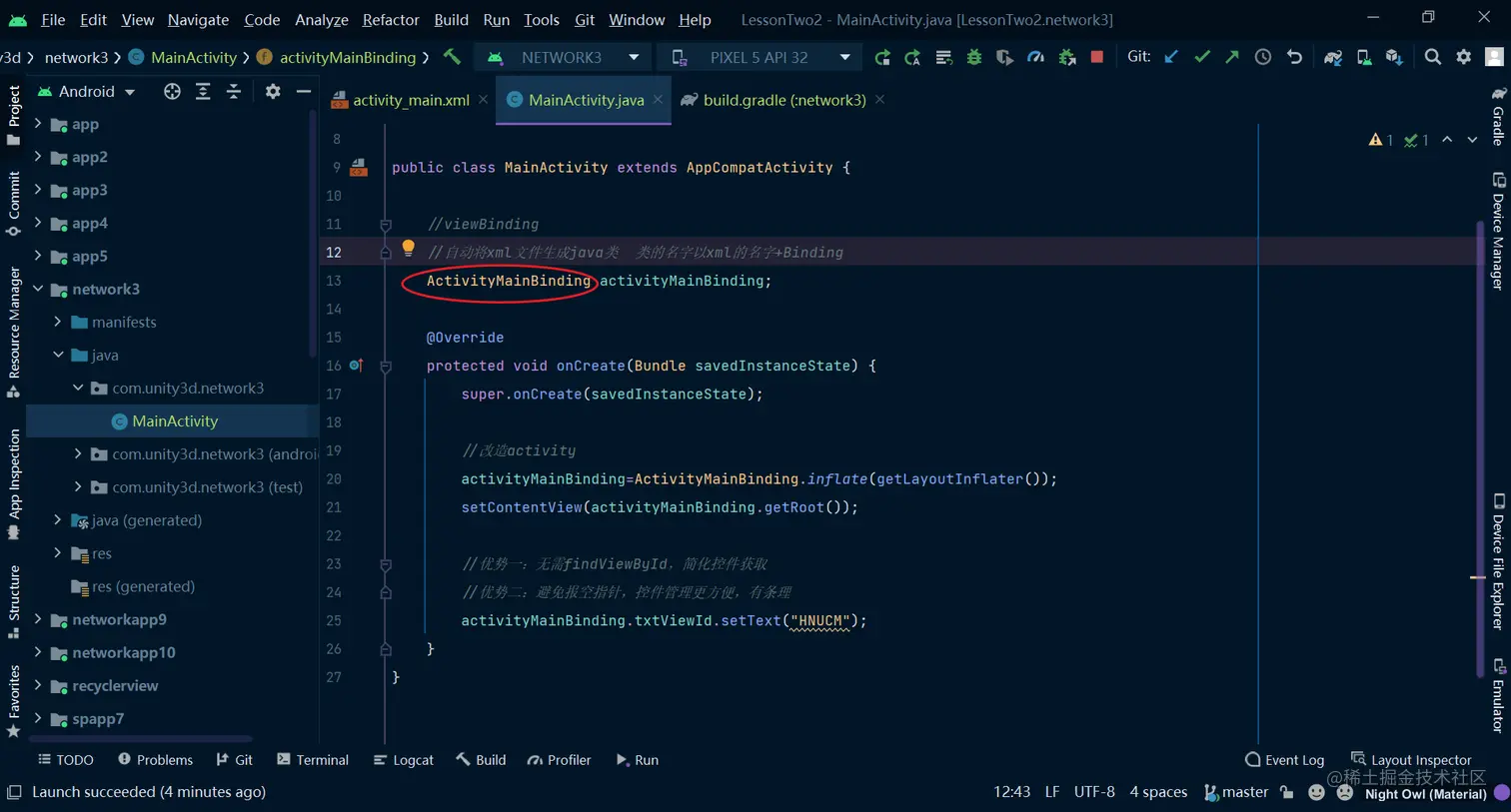Collapse the java folder
This screenshot has height=812, width=1511.
(58, 355)
